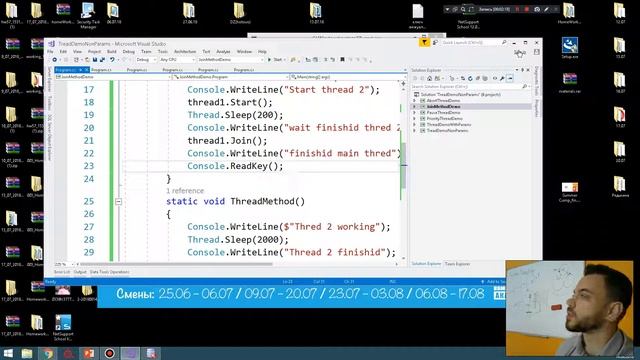Open PowerPoint from the taskbar
Screen dimensions: 640x360
click(89, 353)
